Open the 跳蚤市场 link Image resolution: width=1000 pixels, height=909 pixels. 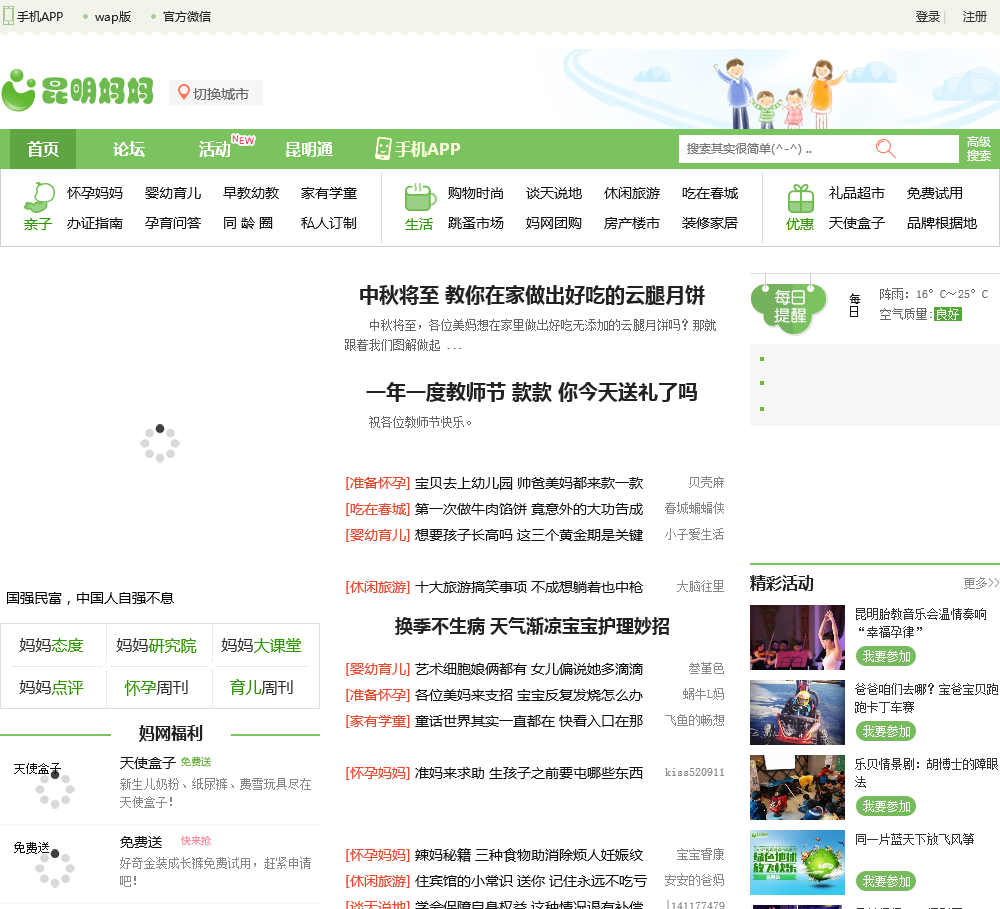pos(476,223)
